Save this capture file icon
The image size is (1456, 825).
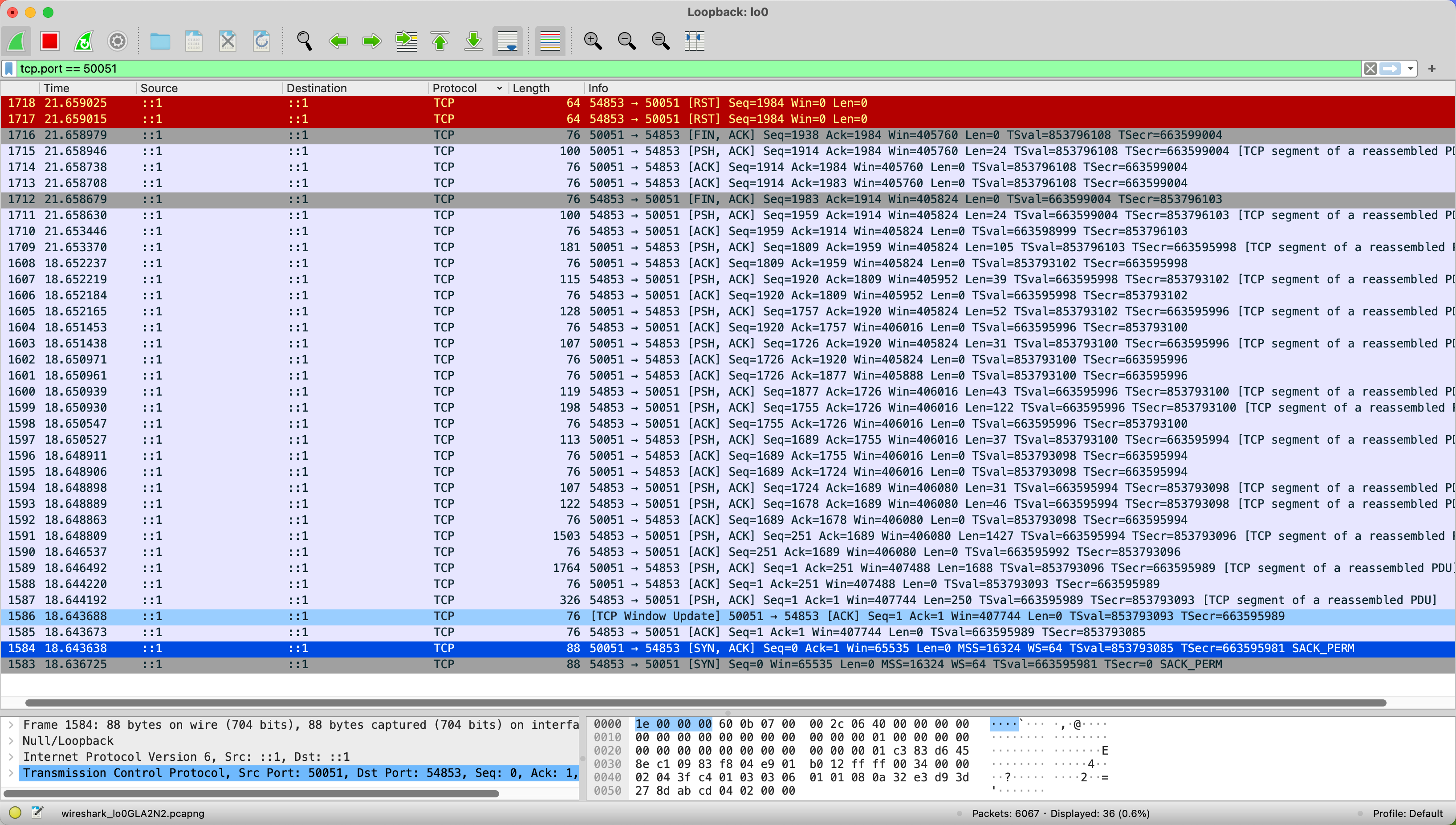(194, 41)
